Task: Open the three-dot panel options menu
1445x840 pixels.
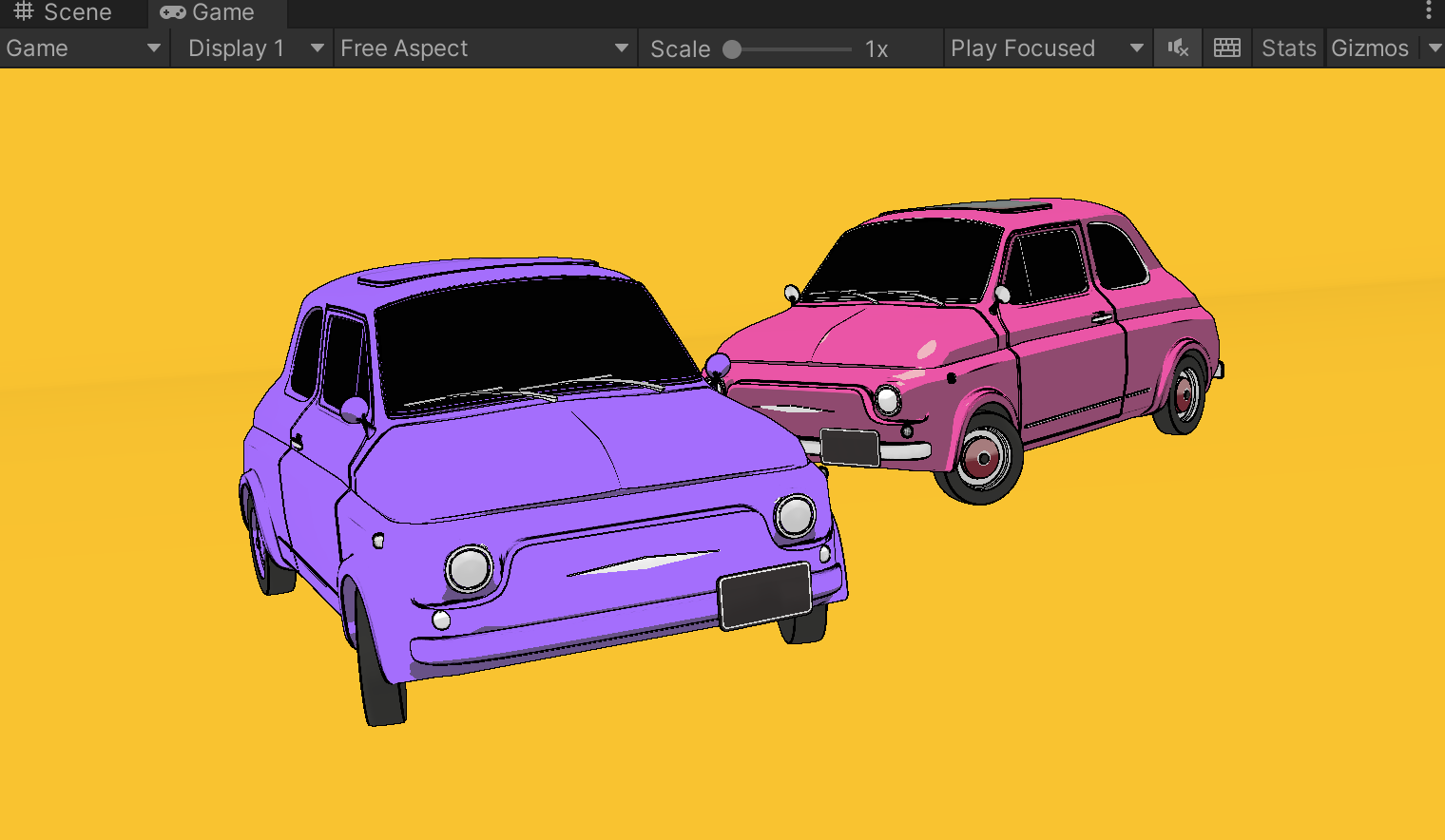Action: coord(1428,11)
